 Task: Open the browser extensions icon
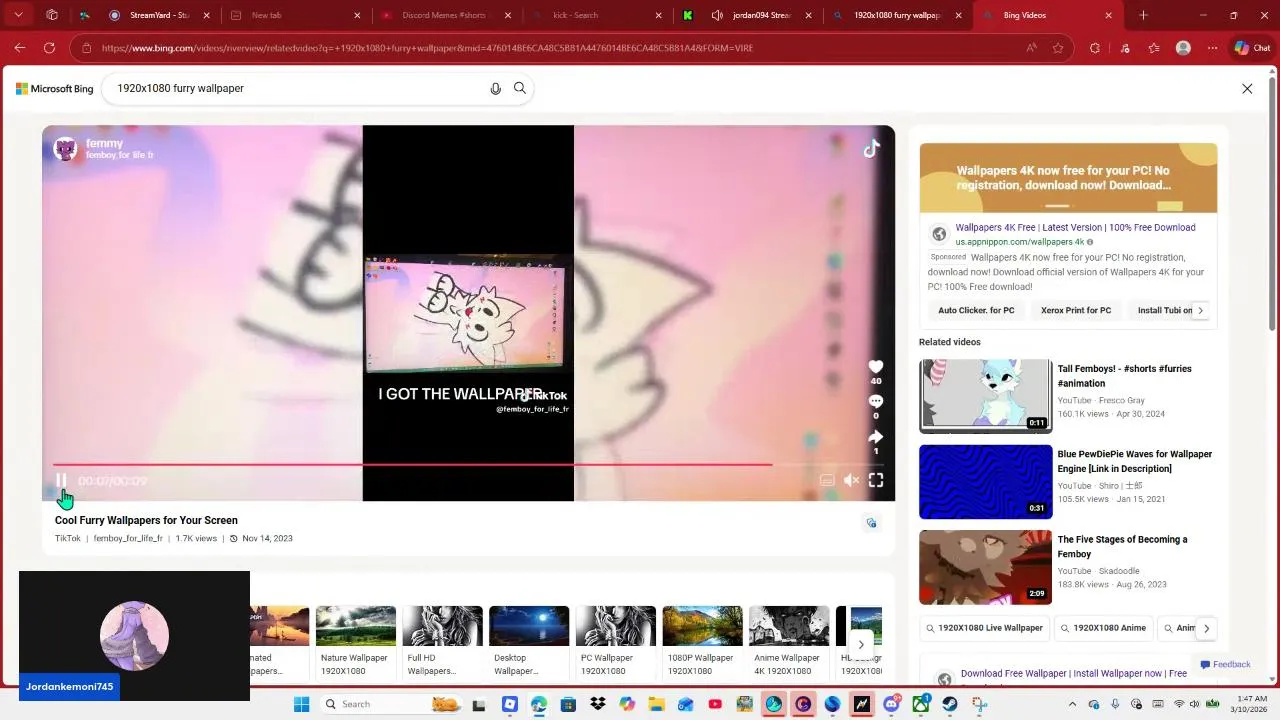pyautogui.click(x=1095, y=48)
